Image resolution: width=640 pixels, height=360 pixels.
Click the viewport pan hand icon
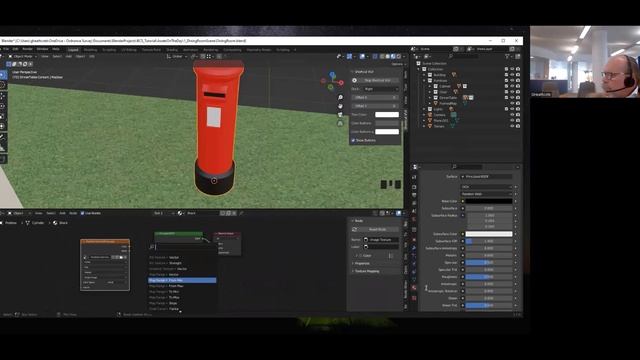[x=340, y=106]
